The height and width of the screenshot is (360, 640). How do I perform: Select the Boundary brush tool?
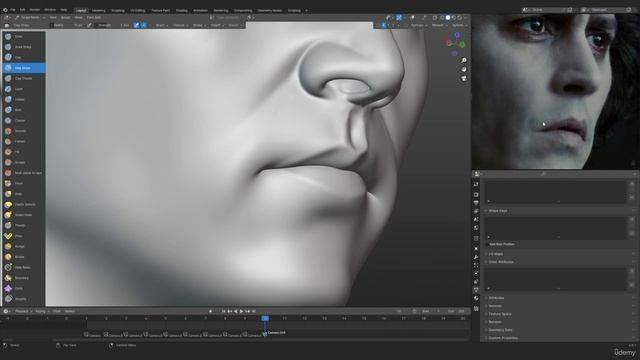[x=23, y=278]
